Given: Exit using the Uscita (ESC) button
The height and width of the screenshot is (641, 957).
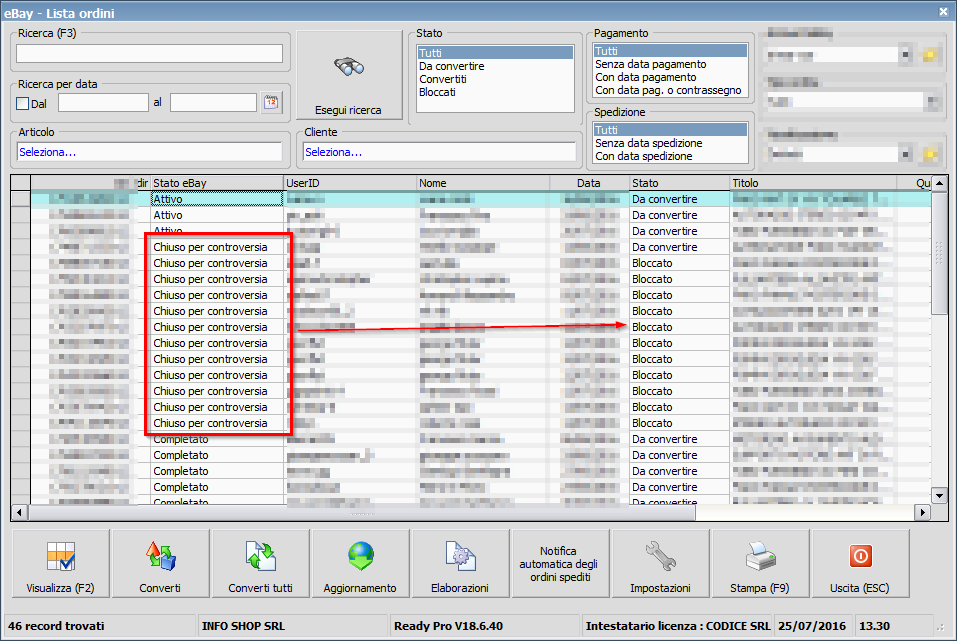Looking at the screenshot, I should [x=860, y=563].
